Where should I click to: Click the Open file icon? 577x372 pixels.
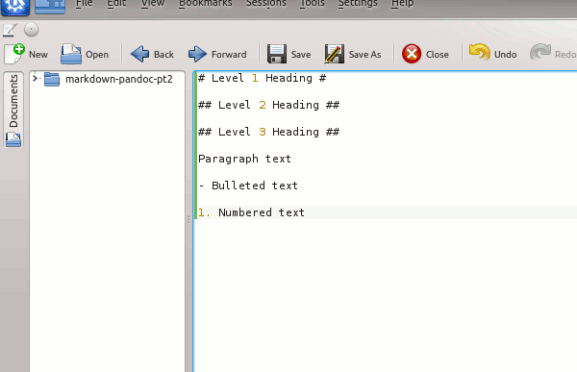pos(71,54)
